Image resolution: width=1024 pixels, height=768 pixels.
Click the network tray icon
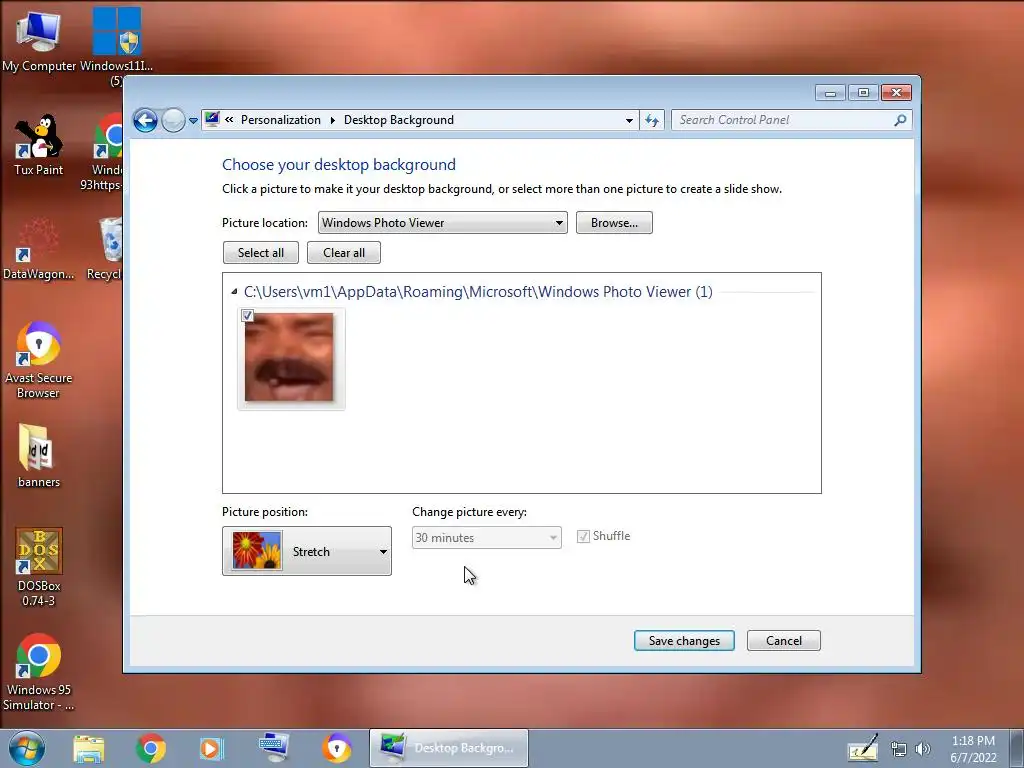tap(899, 749)
